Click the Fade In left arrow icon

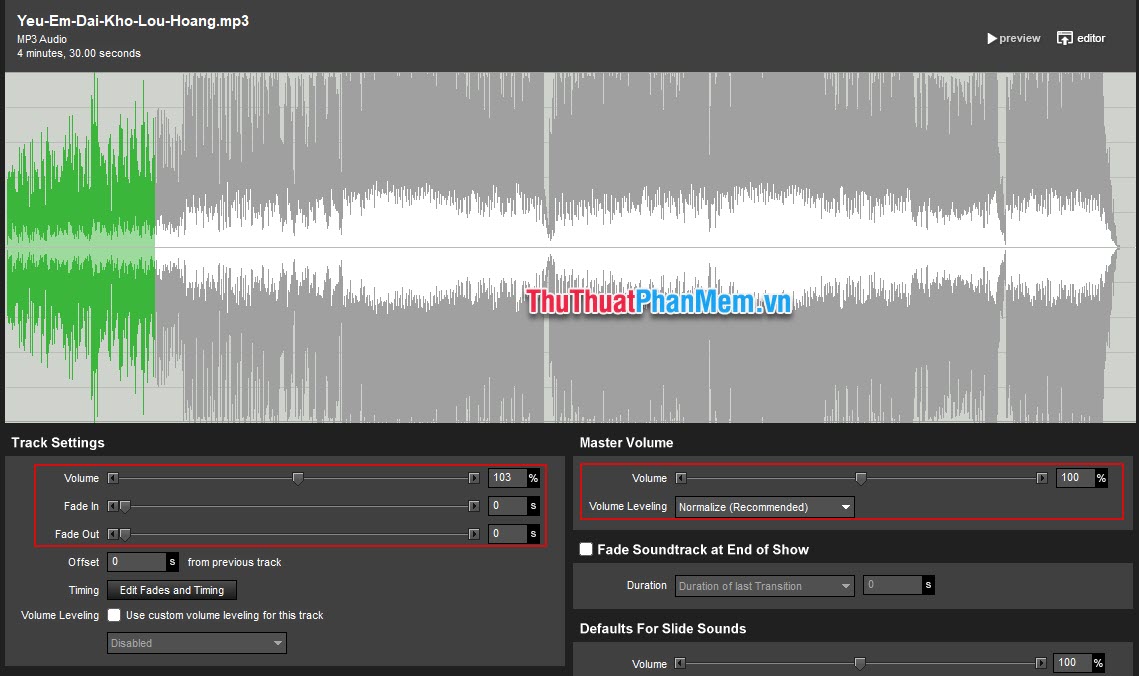point(113,506)
